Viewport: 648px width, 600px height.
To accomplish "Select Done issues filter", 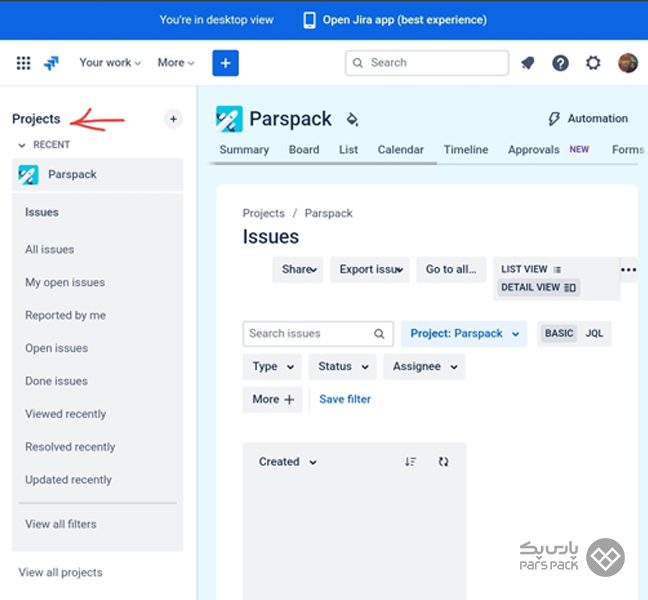I will pos(56,381).
